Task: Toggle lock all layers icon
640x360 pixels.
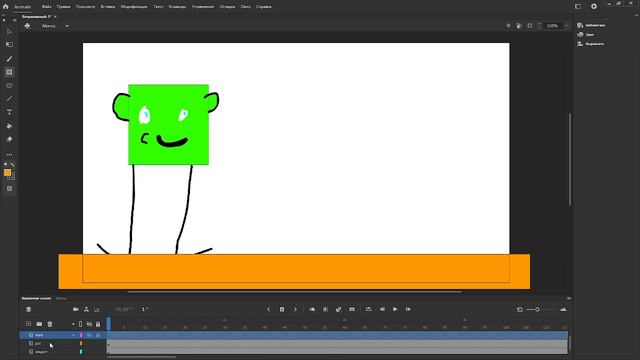Action: point(98,324)
